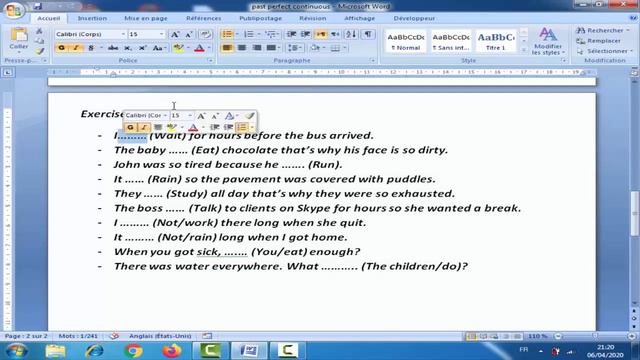The width and height of the screenshot is (640, 360).
Task: Click the Office button logo
Action: click(x=14, y=10)
